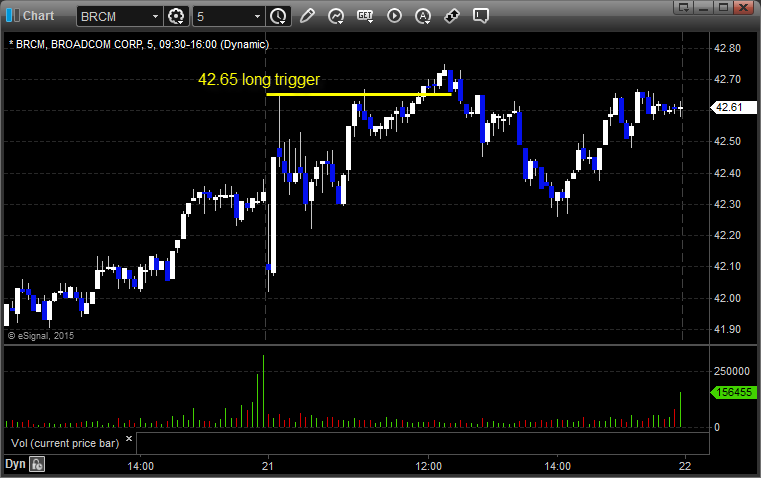Click the blue symbol link bar

pos(9,16)
